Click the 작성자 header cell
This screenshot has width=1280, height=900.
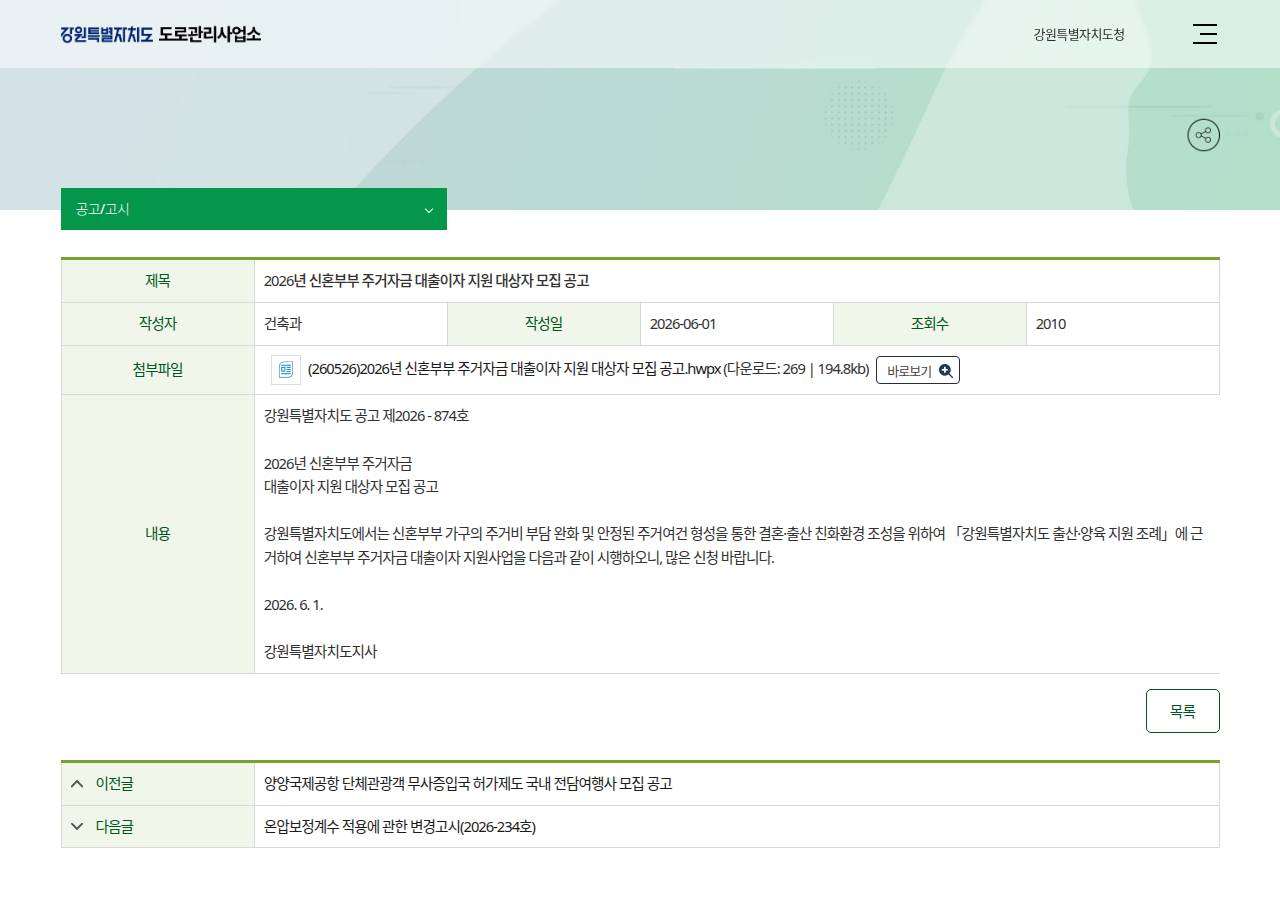(x=158, y=324)
